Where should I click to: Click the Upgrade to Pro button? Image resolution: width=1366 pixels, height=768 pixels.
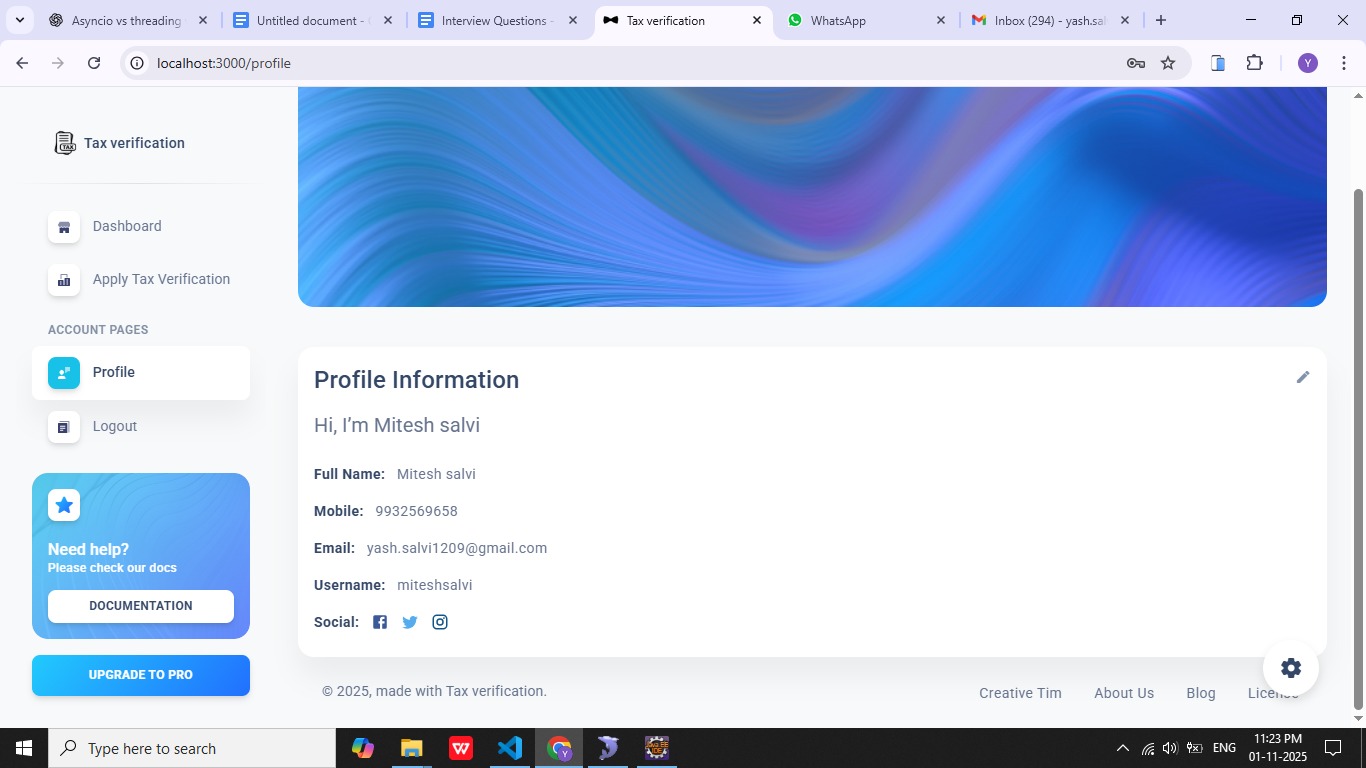point(141,675)
